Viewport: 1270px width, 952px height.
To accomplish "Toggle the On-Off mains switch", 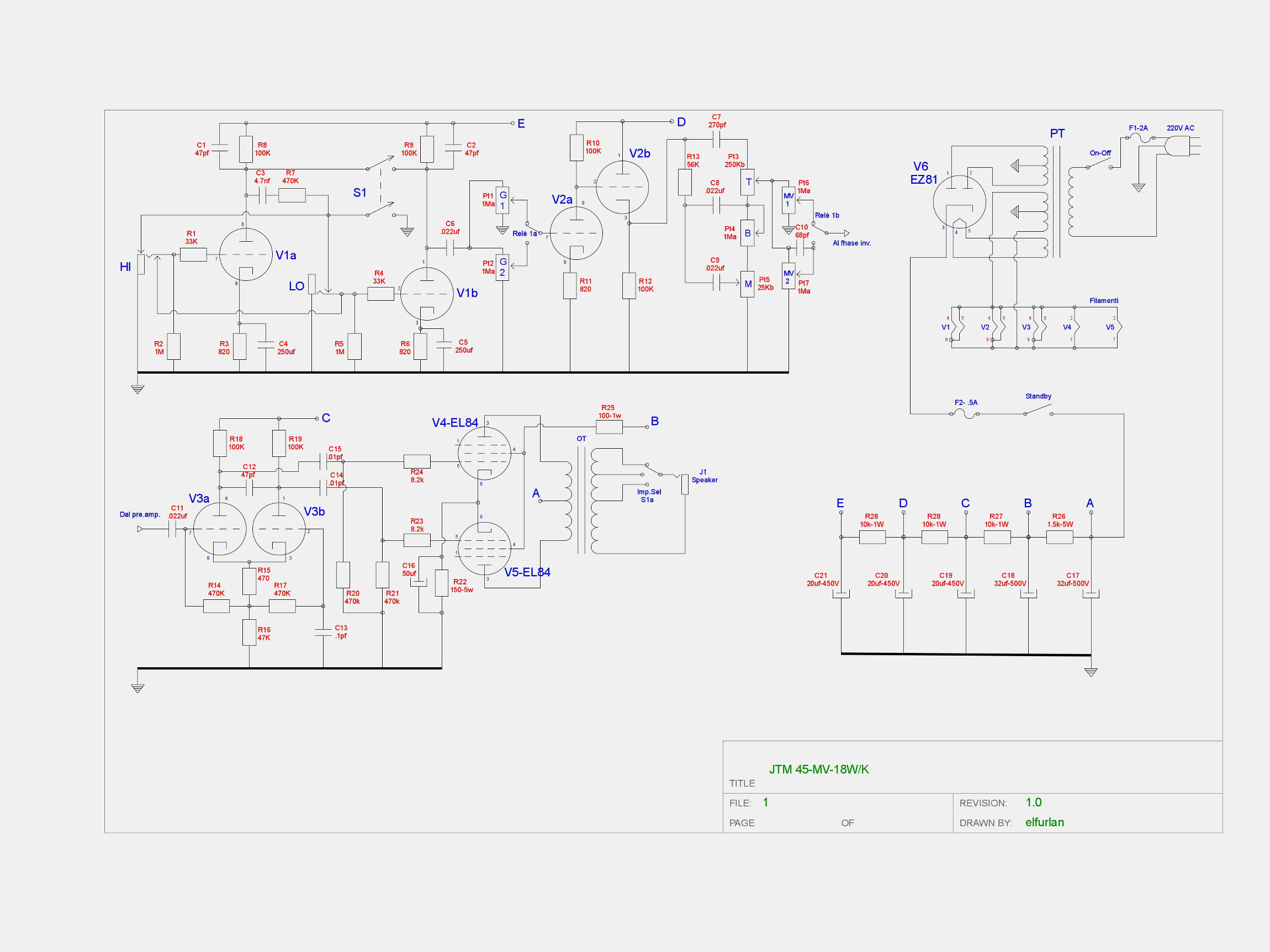I will click(x=1099, y=163).
